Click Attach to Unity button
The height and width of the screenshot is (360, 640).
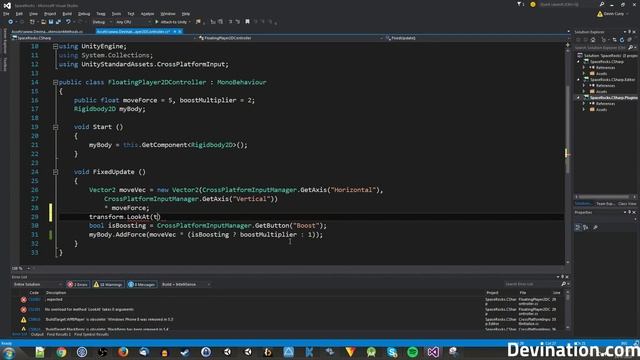(x=172, y=22)
